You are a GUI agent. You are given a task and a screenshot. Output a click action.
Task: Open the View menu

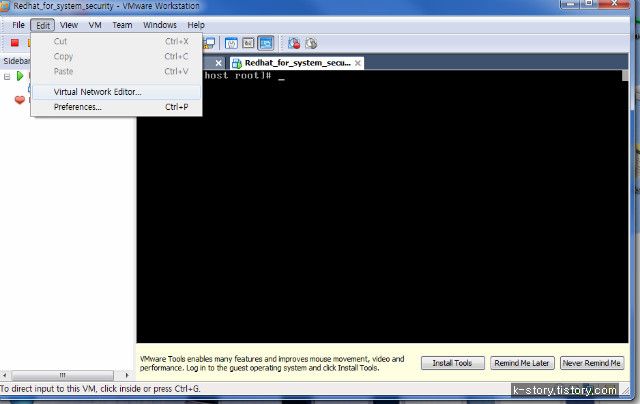click(69, 25)
